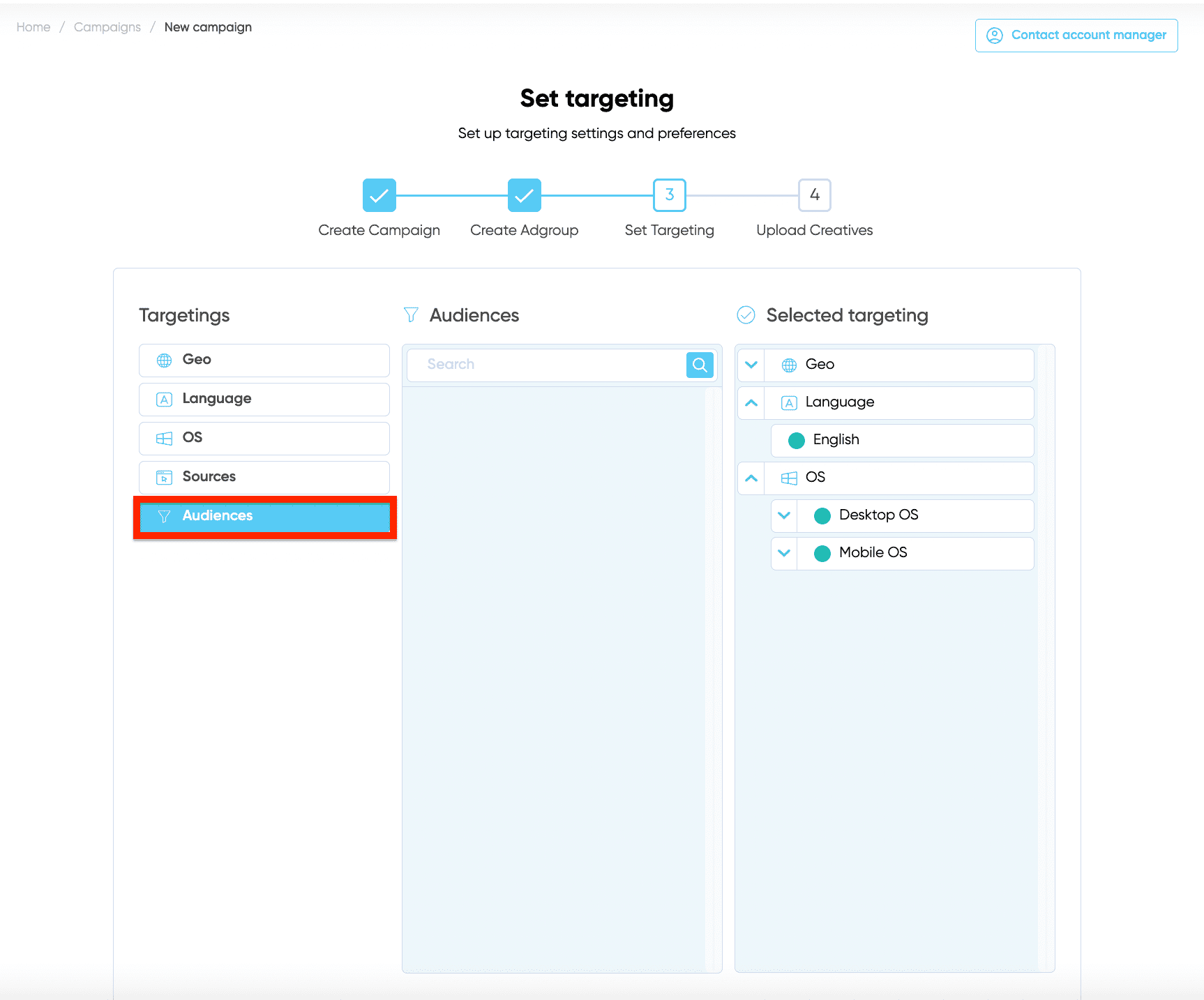The height and width of the screenshot is (1000, 1204).
Task: Click the search magnifier in Audiences panel
Action: pyautogui.click(x=700, y=364)
